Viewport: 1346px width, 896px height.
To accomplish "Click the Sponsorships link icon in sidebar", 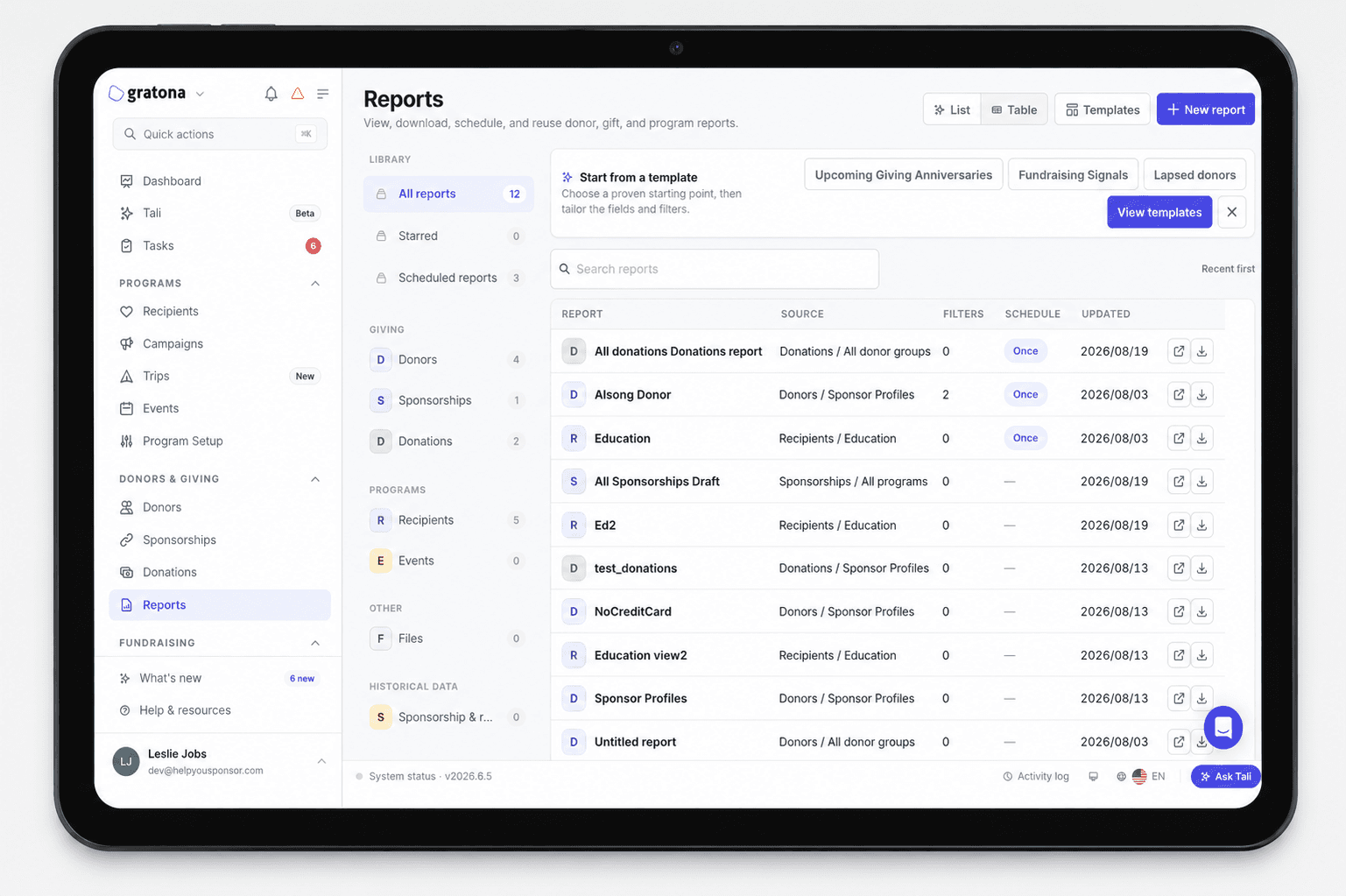I will pos(127,540).
